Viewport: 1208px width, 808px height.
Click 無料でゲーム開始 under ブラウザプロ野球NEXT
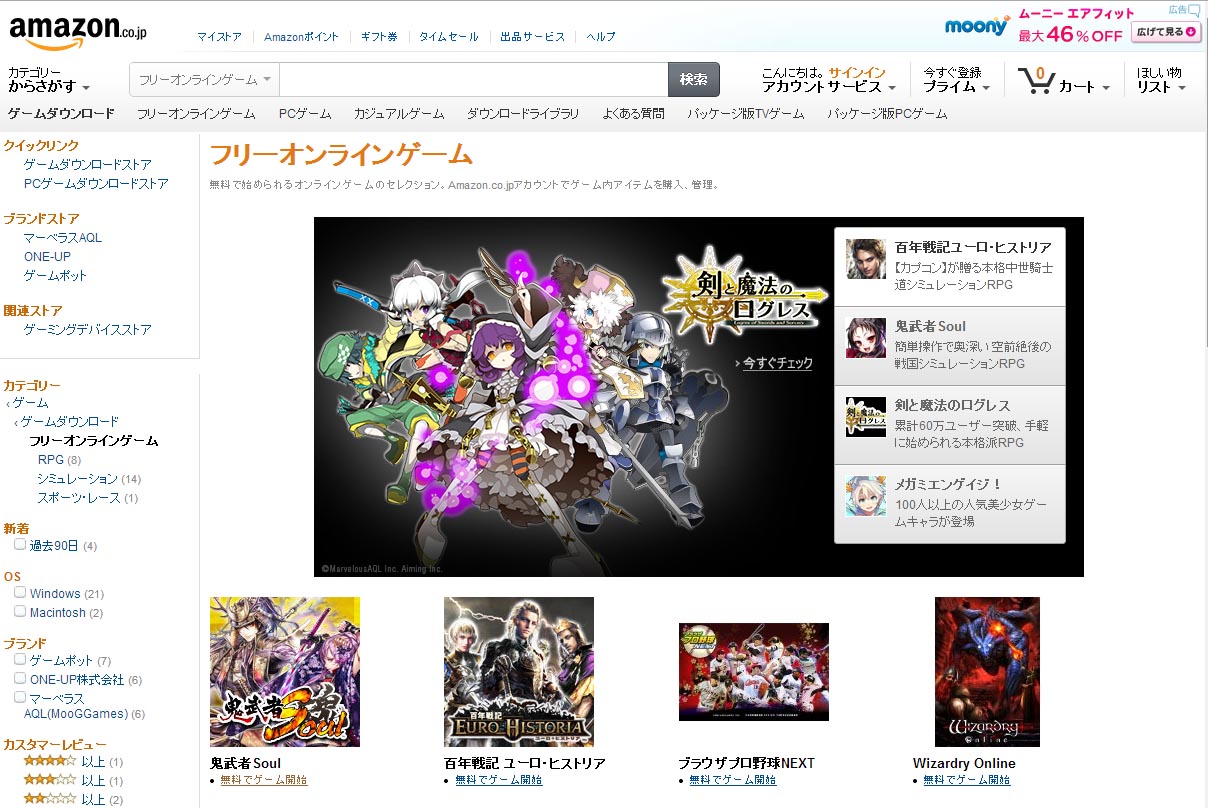click(x=732, y=780)
